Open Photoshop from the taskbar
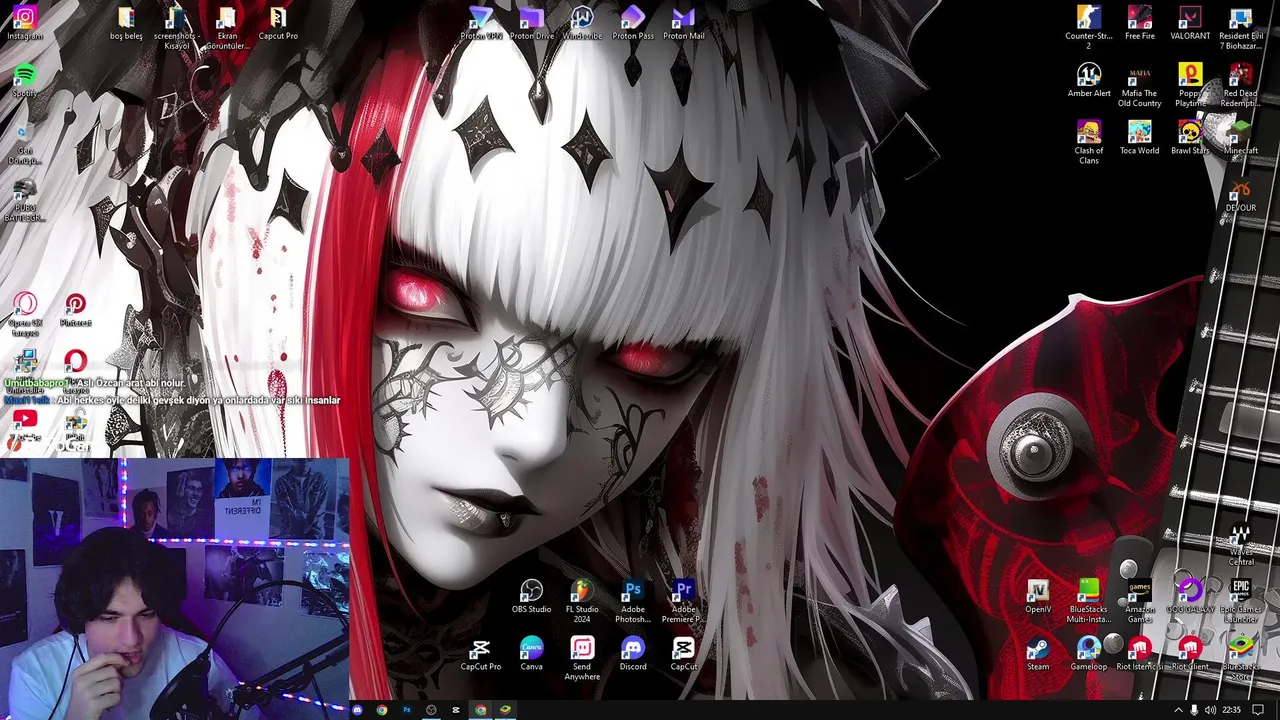1280x720 pixels. click(406, 710)
